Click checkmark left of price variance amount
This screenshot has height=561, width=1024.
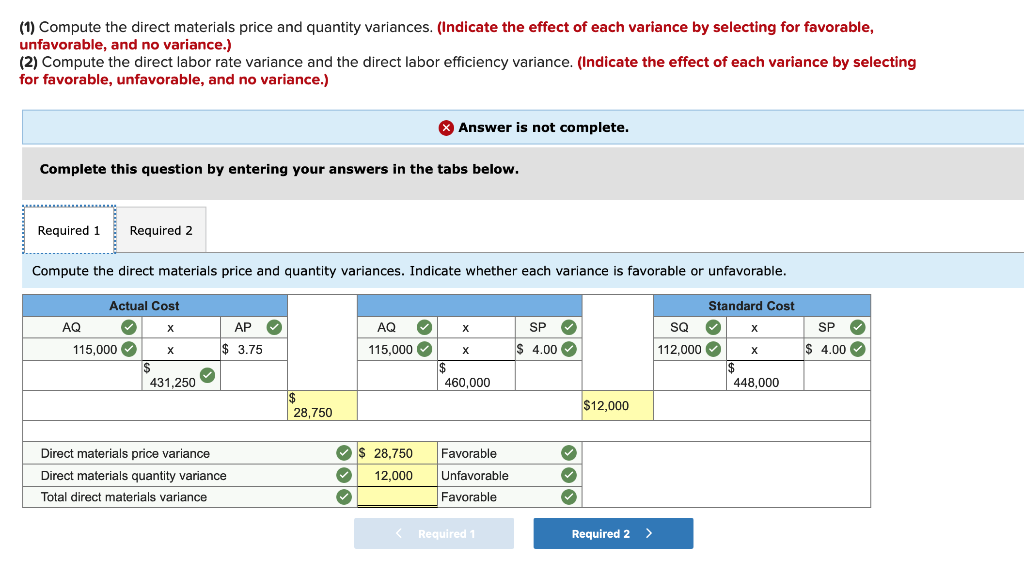pos(344,453)
